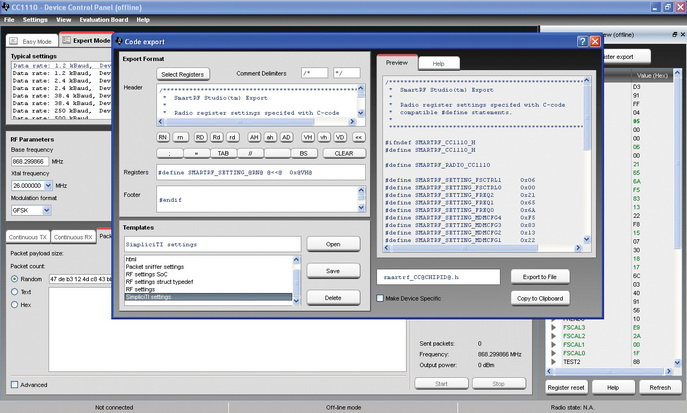Image resolution: width=687 pixels, height=413 pixels.
Task: Click the BS backspace button
Action: click(304, 153)
